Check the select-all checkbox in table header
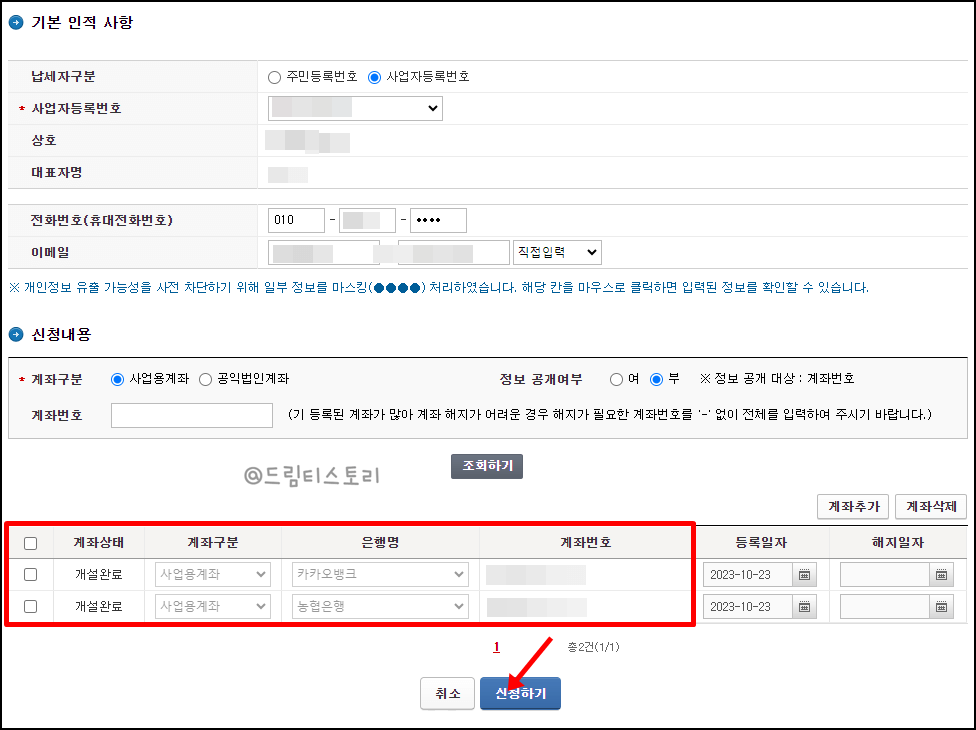The height and width of the screenshot is (730, 976). point(31,543)
